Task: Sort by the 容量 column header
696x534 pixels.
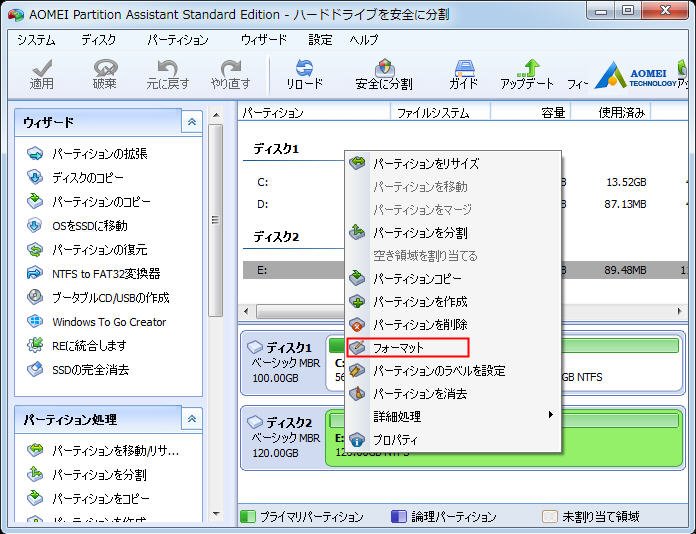Action: coord(530,113)
